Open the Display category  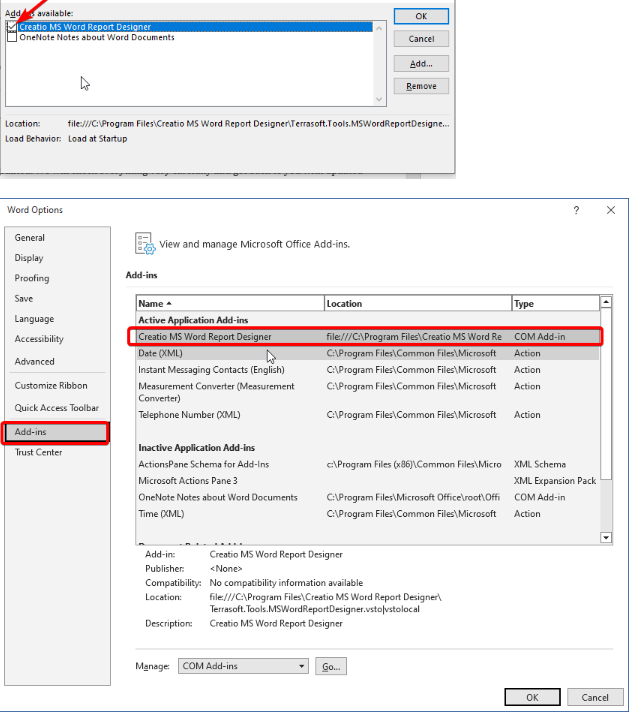tap(29, 258)
